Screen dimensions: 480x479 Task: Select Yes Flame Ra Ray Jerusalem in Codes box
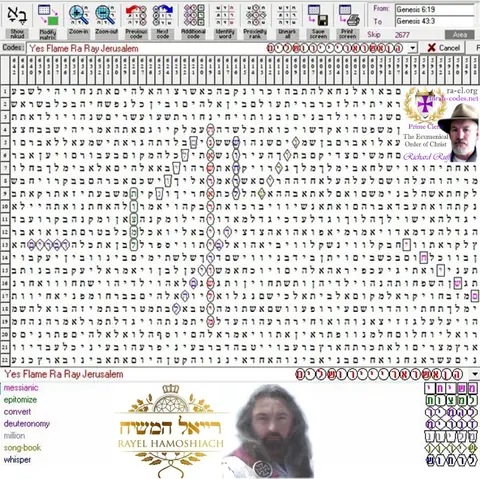coord(84,48)
